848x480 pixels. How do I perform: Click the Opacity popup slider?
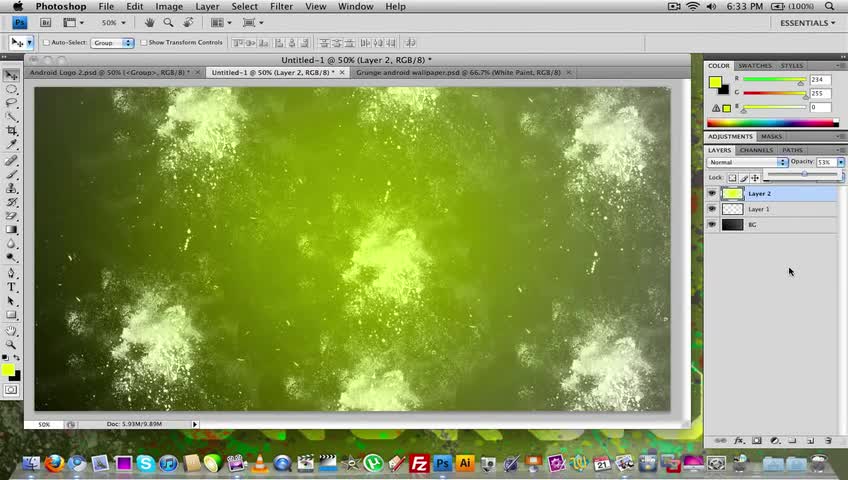(803, 174)
